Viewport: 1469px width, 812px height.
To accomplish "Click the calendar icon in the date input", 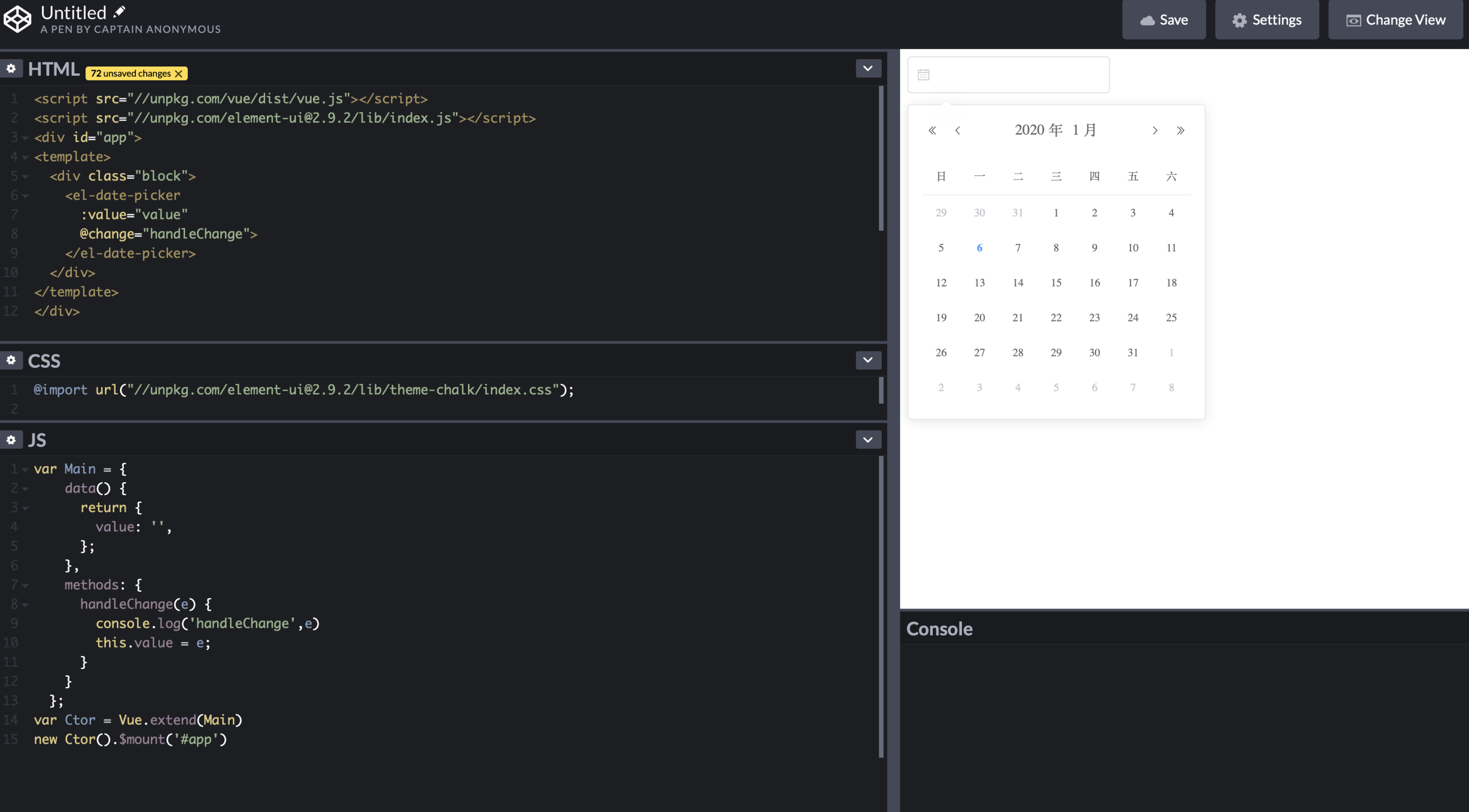I will click(925, 74).
